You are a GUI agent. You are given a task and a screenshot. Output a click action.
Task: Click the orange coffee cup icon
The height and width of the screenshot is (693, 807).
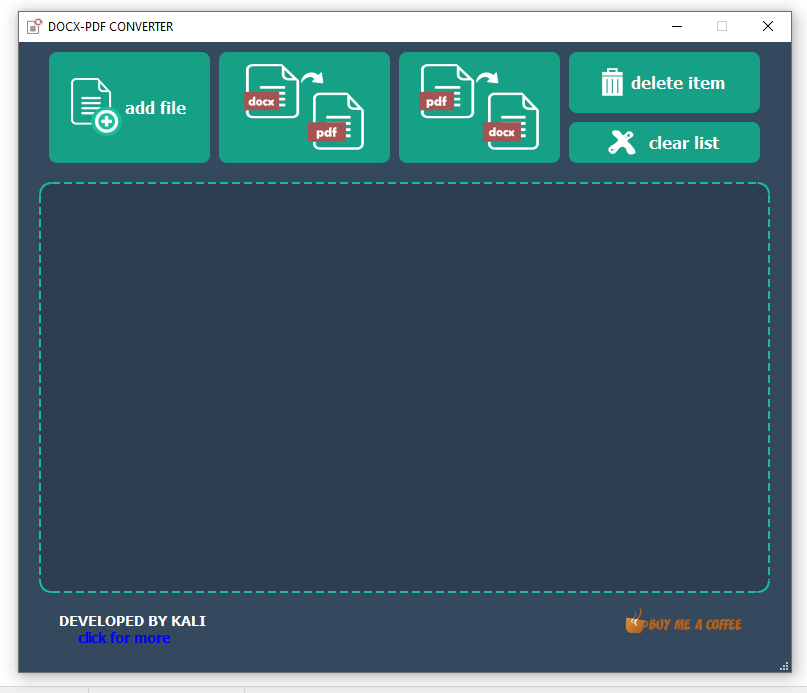coord(634,622)
